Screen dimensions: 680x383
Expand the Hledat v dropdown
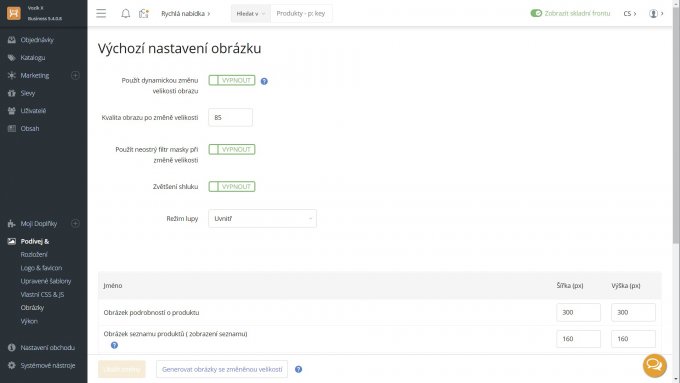250,13
